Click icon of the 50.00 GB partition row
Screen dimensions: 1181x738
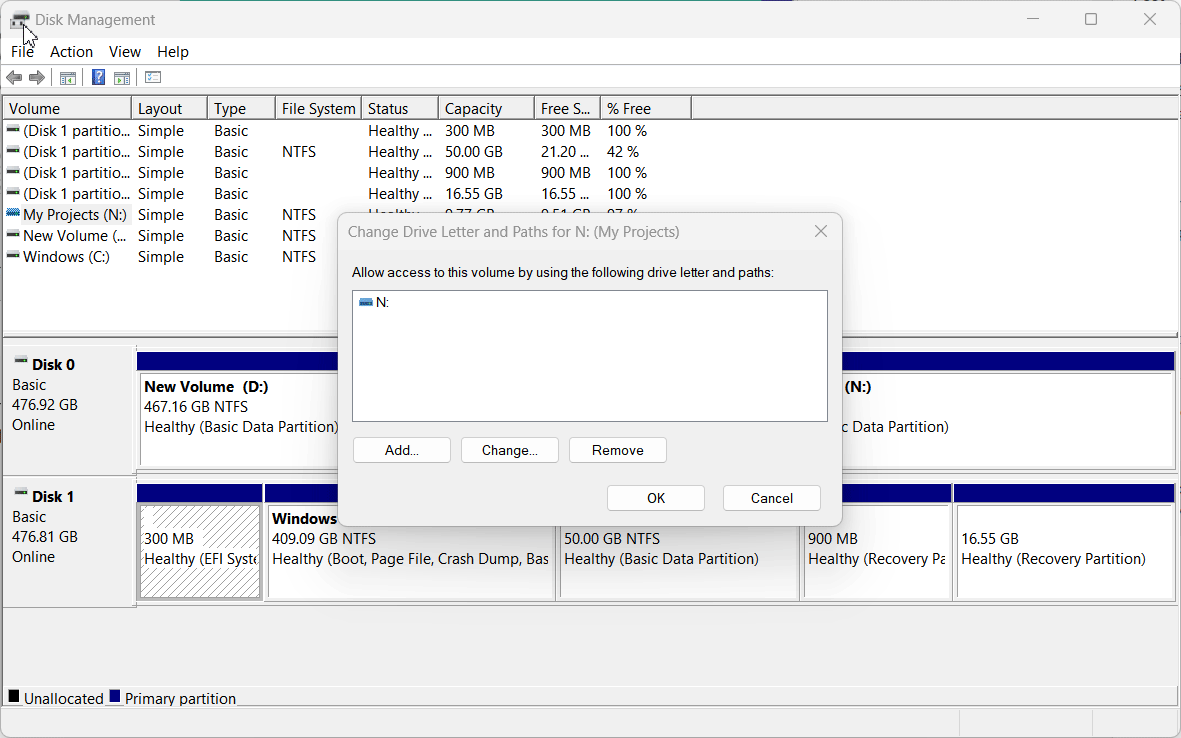click(13, 151)
